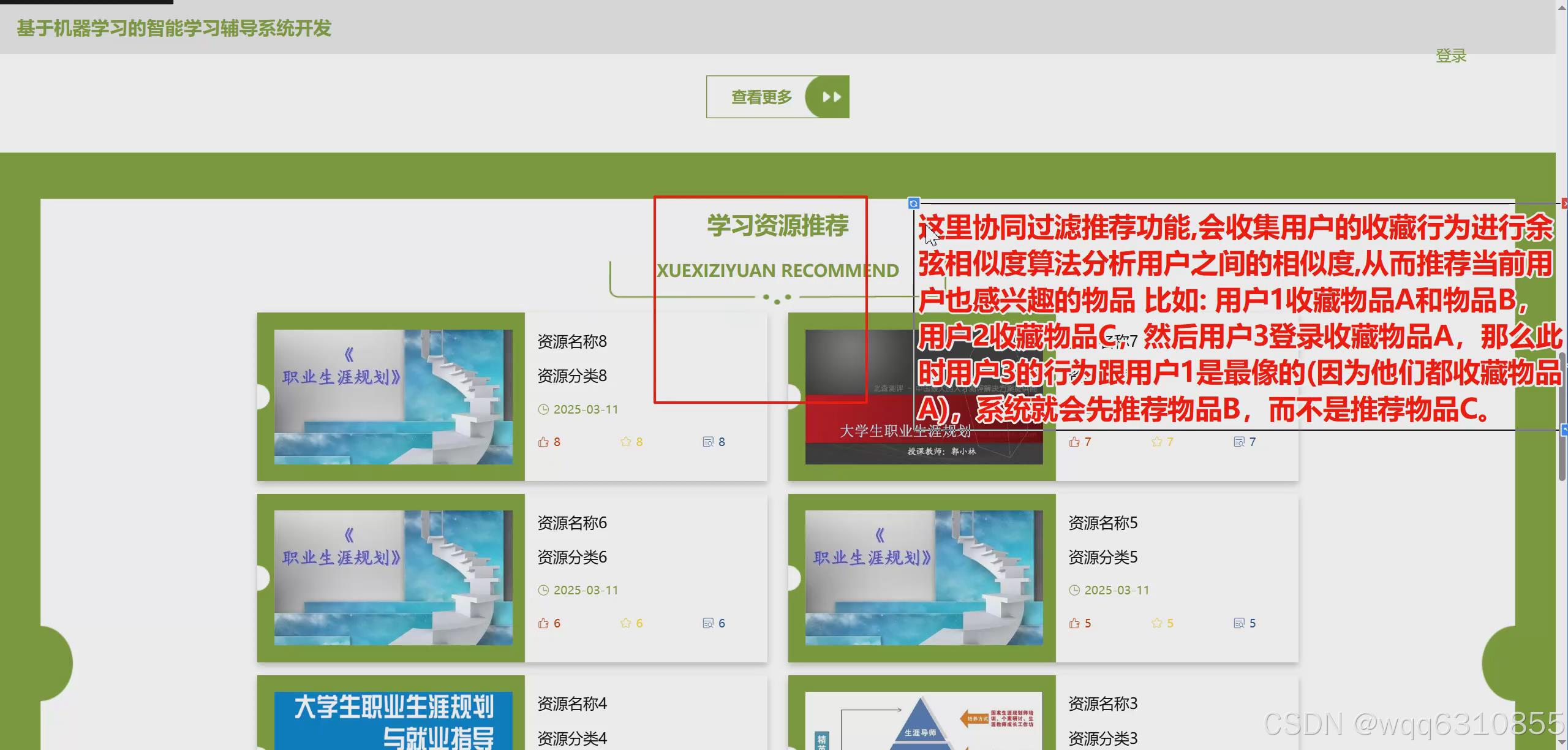Screen dimensions: 1568x750
Task: Open the thumbnail for 资源名称6
Action: tap(393, 578)
